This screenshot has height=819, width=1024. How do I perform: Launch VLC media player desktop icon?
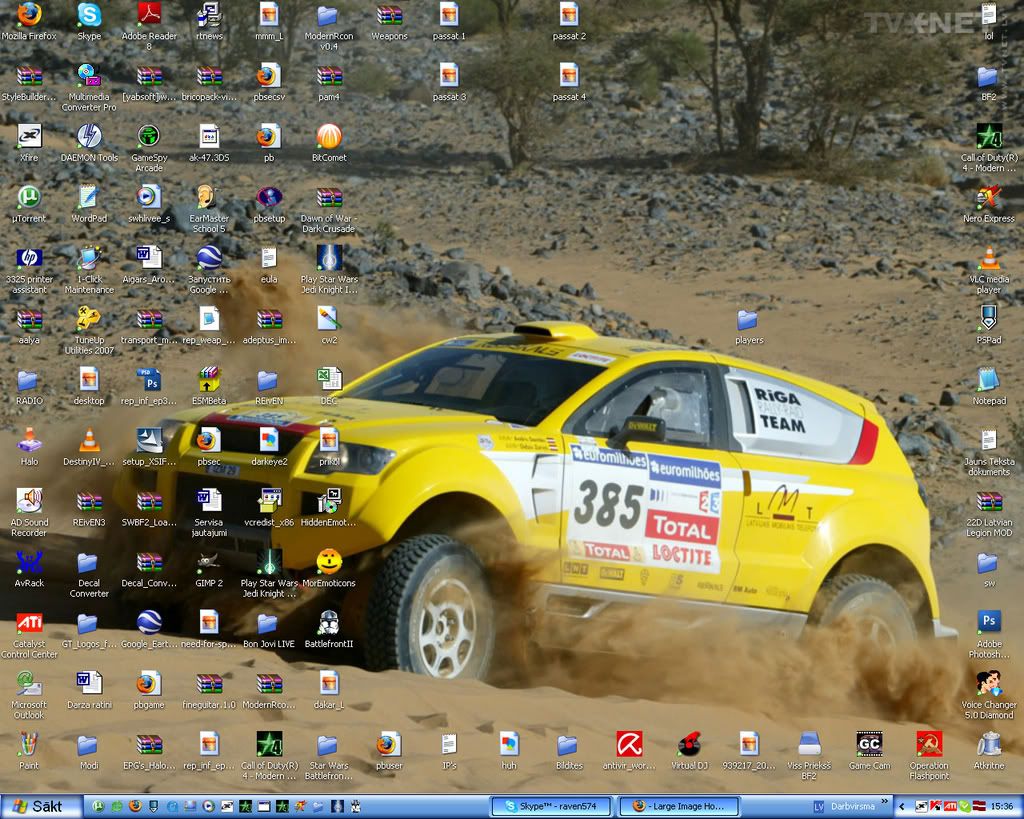coord(989,269)
